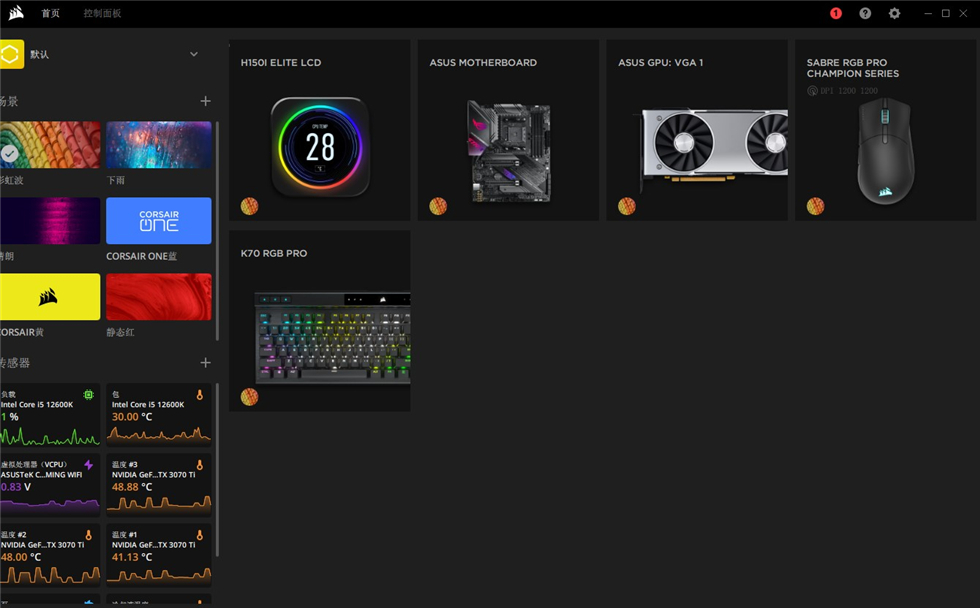The height and width of the screenshot is (608, 980).
Task: Add a new sensor with plus icon
Action: pyautogui.click(x=205, y=362)
